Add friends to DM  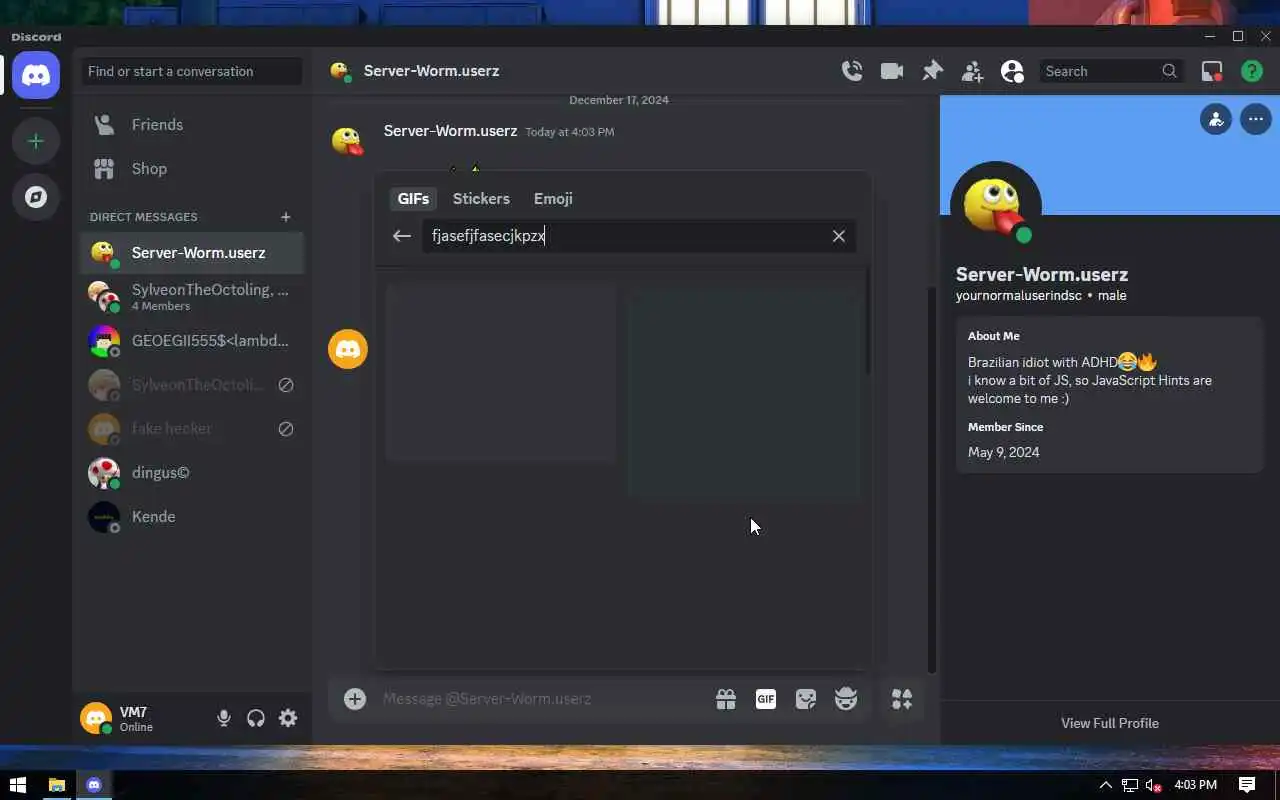[x=972, y=71]
